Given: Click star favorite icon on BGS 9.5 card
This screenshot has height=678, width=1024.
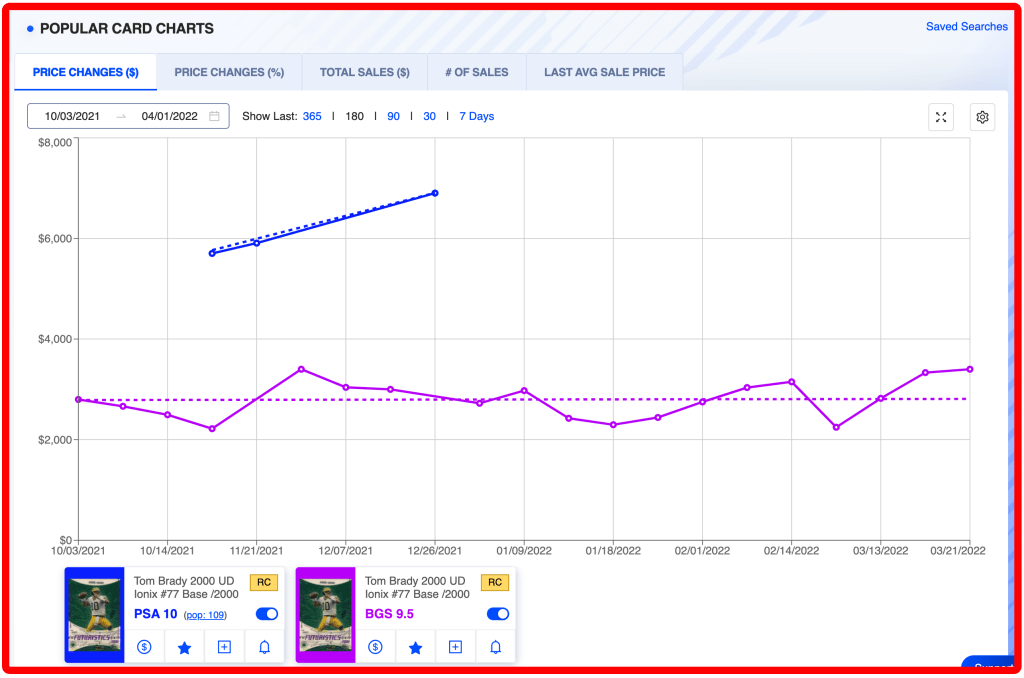Looking at the screenshot, I should (x=415, y=647).
